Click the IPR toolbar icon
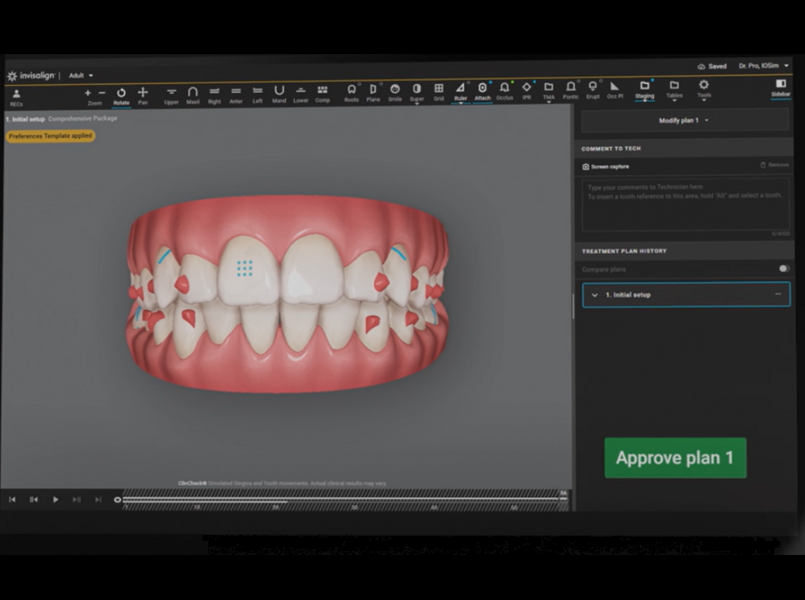The height and width of the screenshot is (600, 805). [x=527, y=91]
